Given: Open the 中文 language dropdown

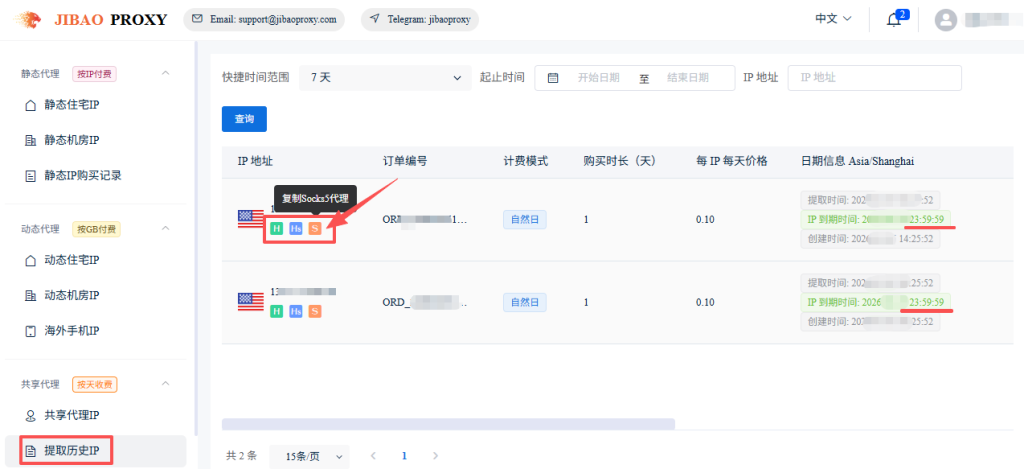Looking at the screenshot, I should tap(833, 19).
